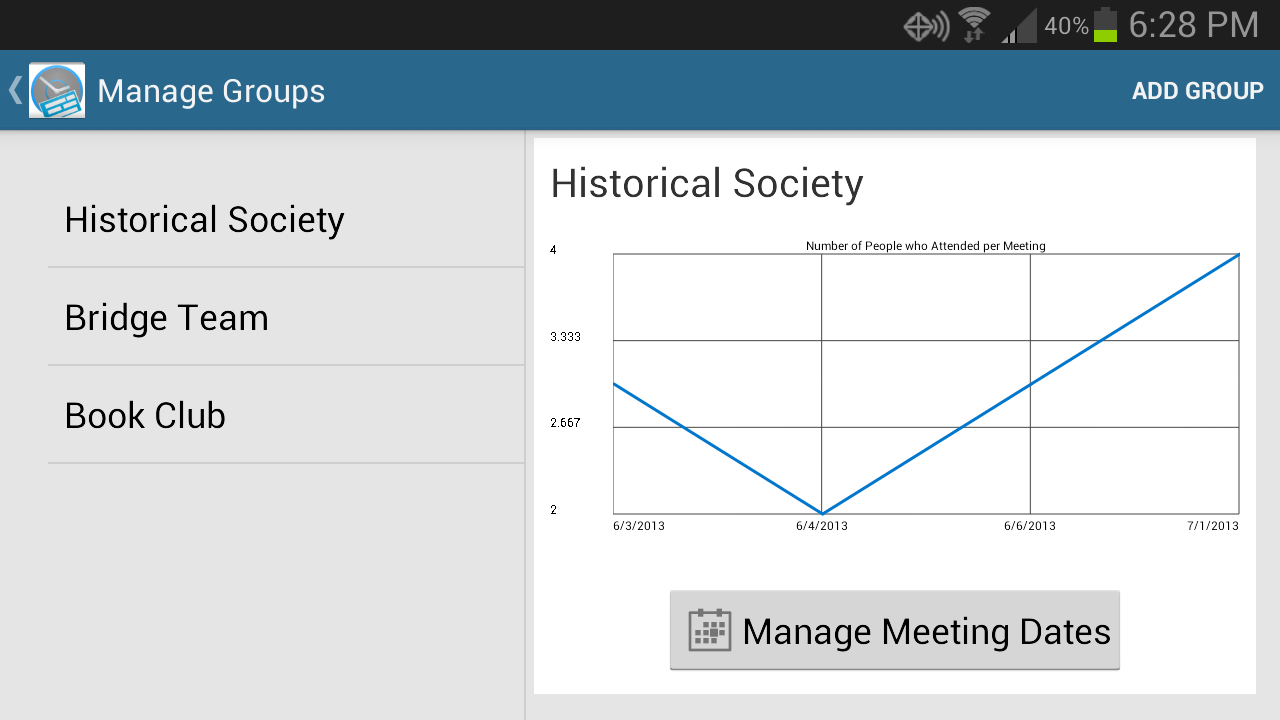Tap the back chevron beside app icon
This screenshot has height=720, width=1280.
(x=15, y=90)
